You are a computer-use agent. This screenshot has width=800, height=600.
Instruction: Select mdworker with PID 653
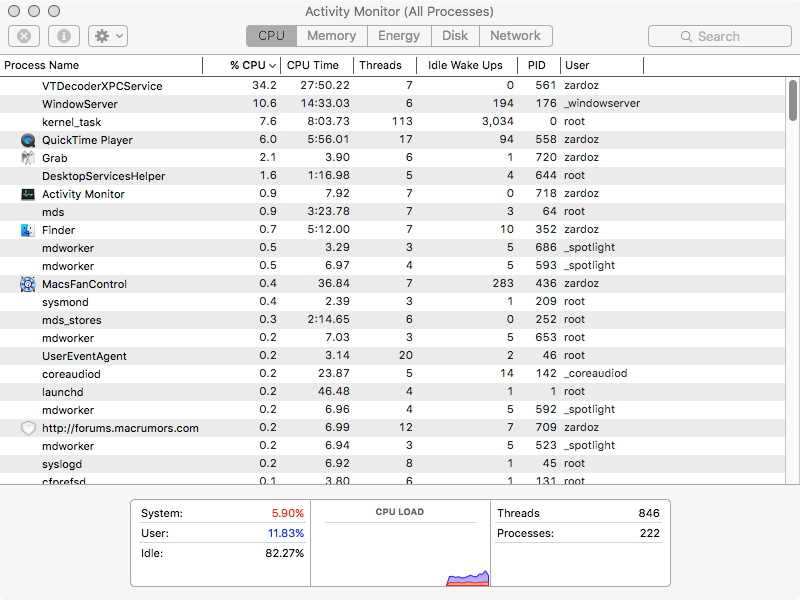pyautogui.click(x=392, y=338)
